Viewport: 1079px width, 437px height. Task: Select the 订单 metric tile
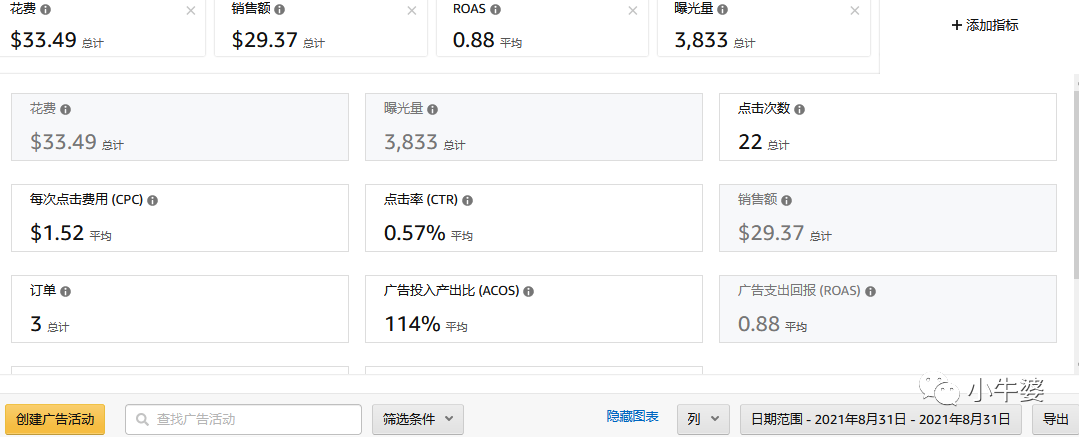179,309
